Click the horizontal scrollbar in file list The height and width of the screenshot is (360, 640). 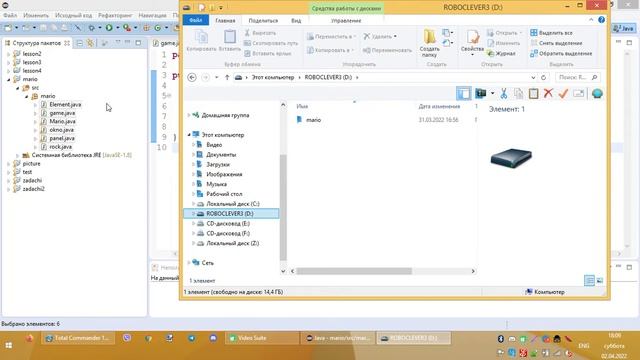(354, 271)
